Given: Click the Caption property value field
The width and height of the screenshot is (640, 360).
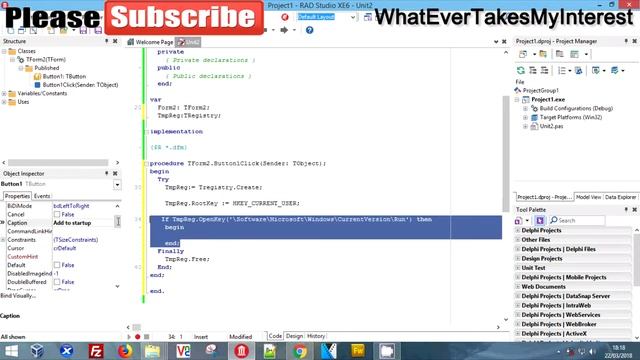Looking at the screenshot, I should (83, 223).
